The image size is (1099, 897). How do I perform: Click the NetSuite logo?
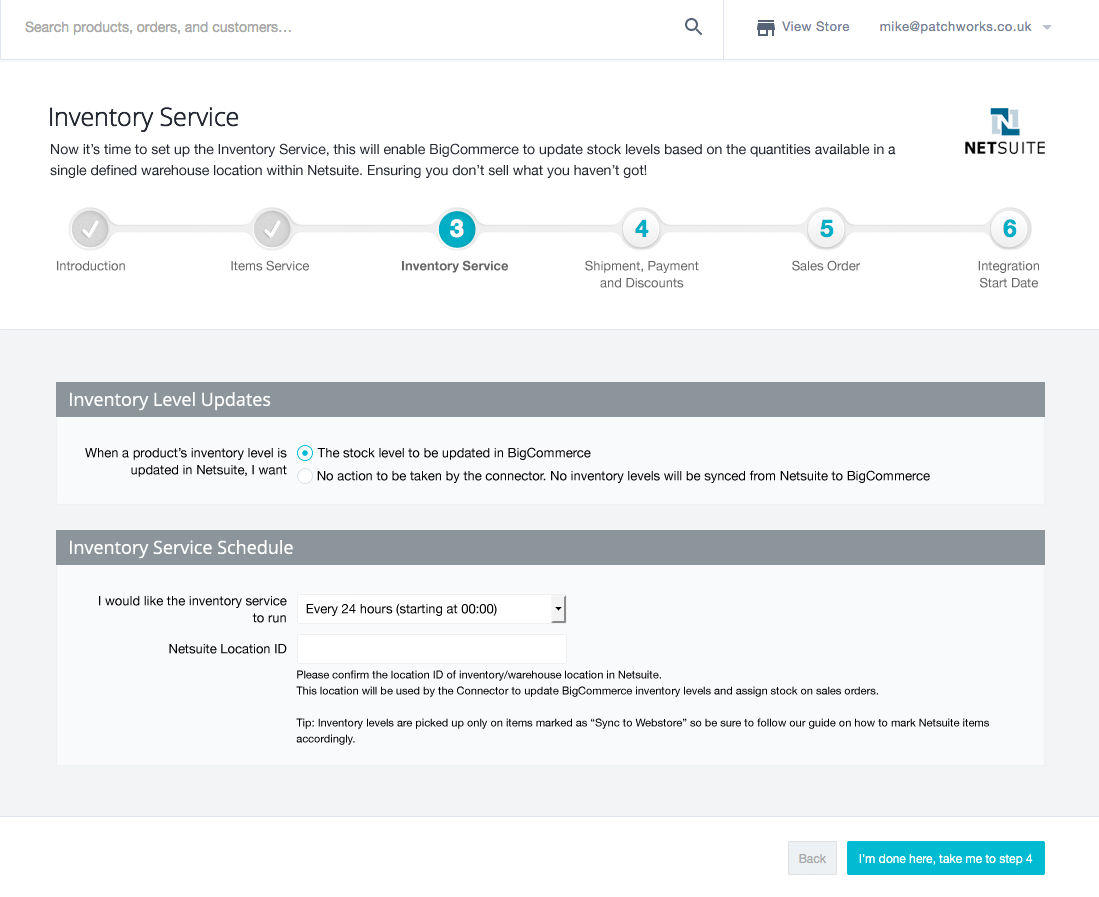pyautogui.click(x=1004, y=131)
